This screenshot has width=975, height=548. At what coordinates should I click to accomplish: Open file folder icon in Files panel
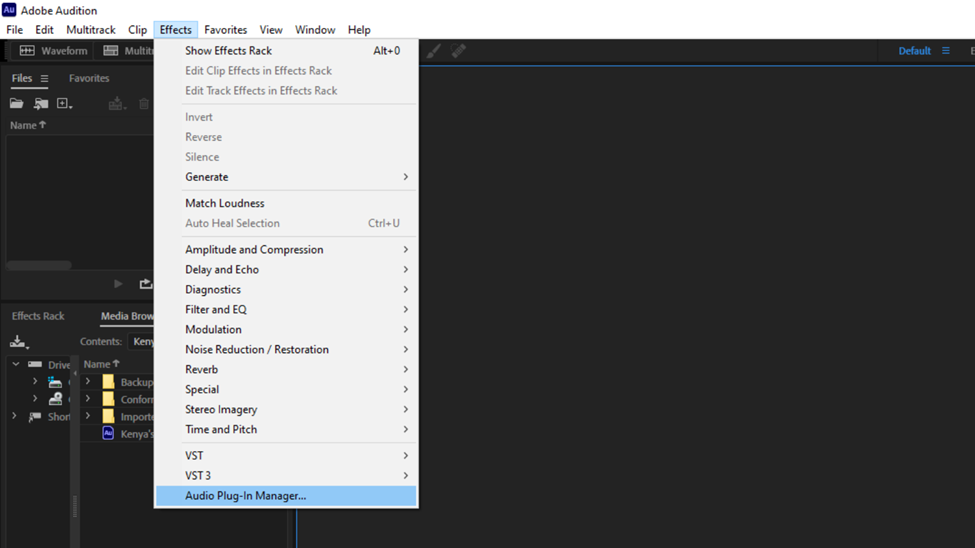[17, 104]
